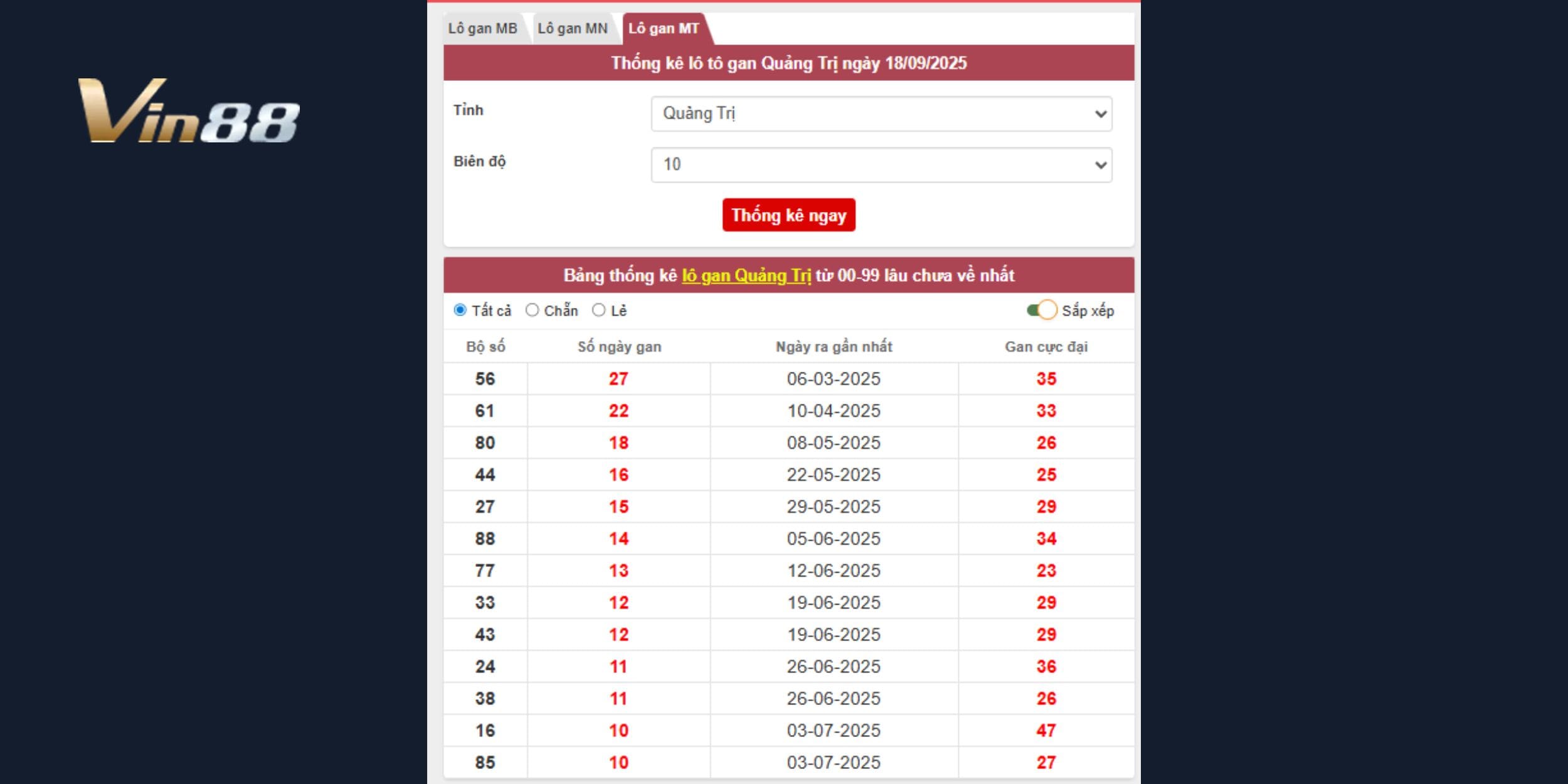Screen dimensions: 1568x784
Task: Switch to the Lô gan MB tab
Action: click(x=482, y=29)
